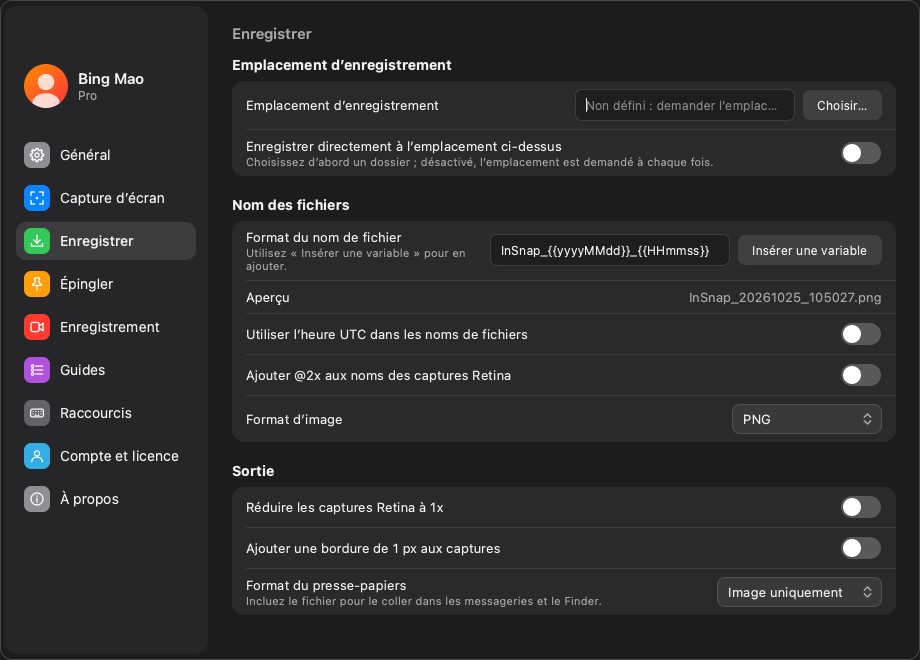Click the À propos info icon
Screen dimensions: 920x660
tap(37, 499)
